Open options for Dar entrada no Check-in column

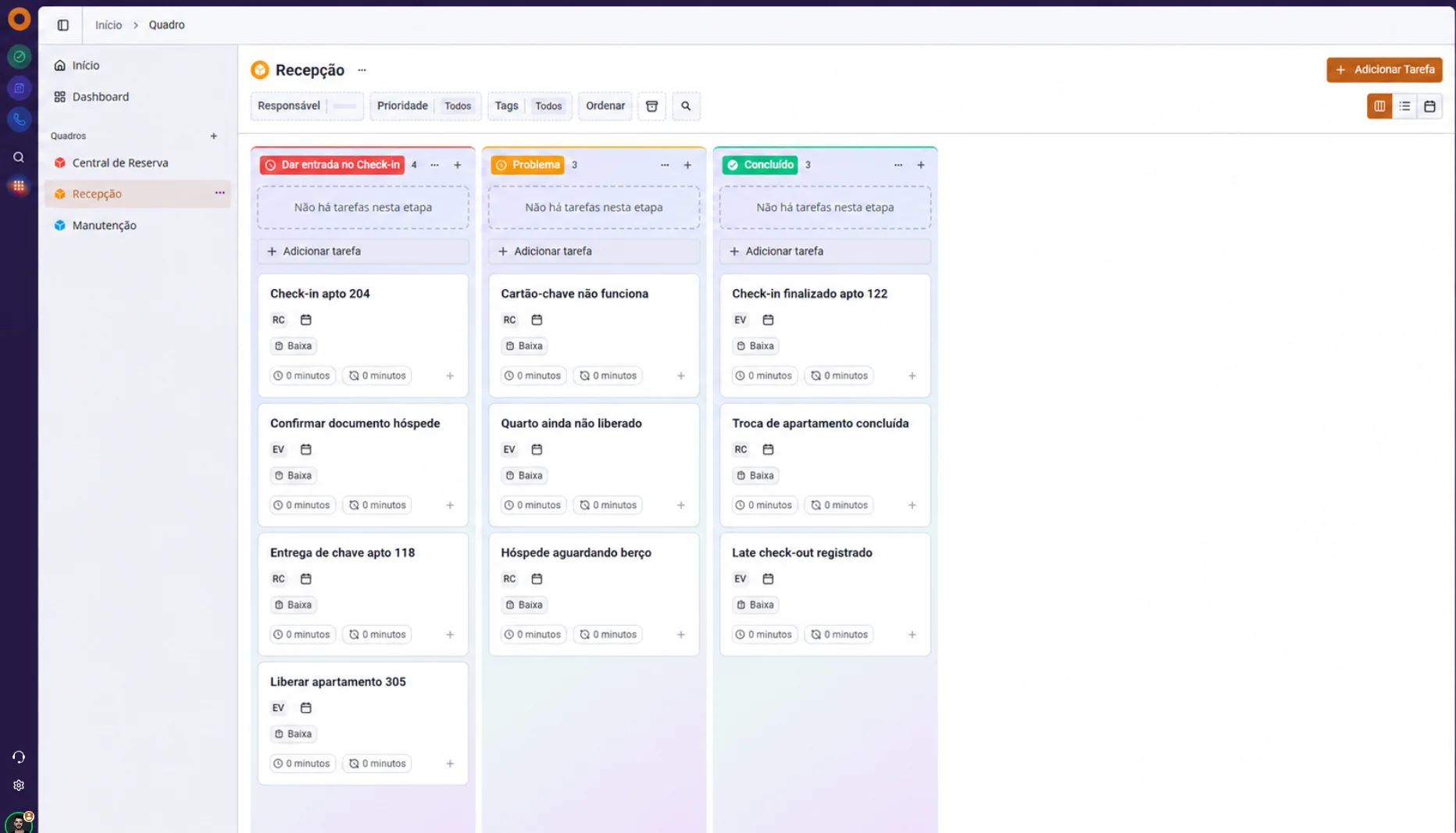434,165
